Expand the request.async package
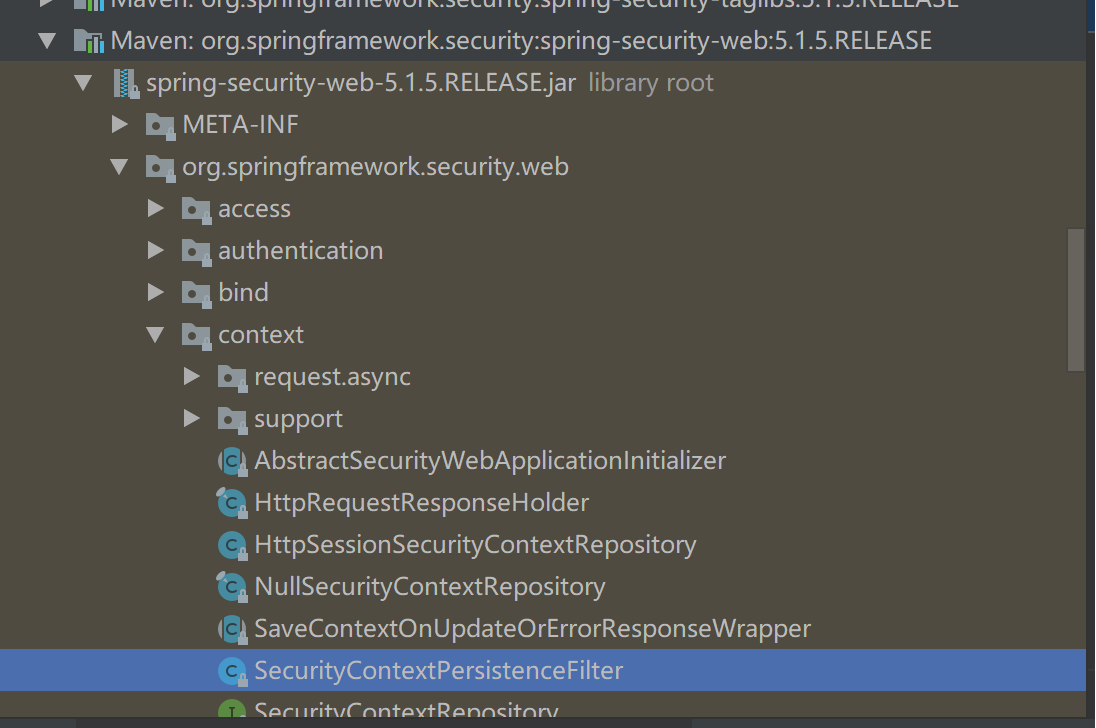 (192, 377)
